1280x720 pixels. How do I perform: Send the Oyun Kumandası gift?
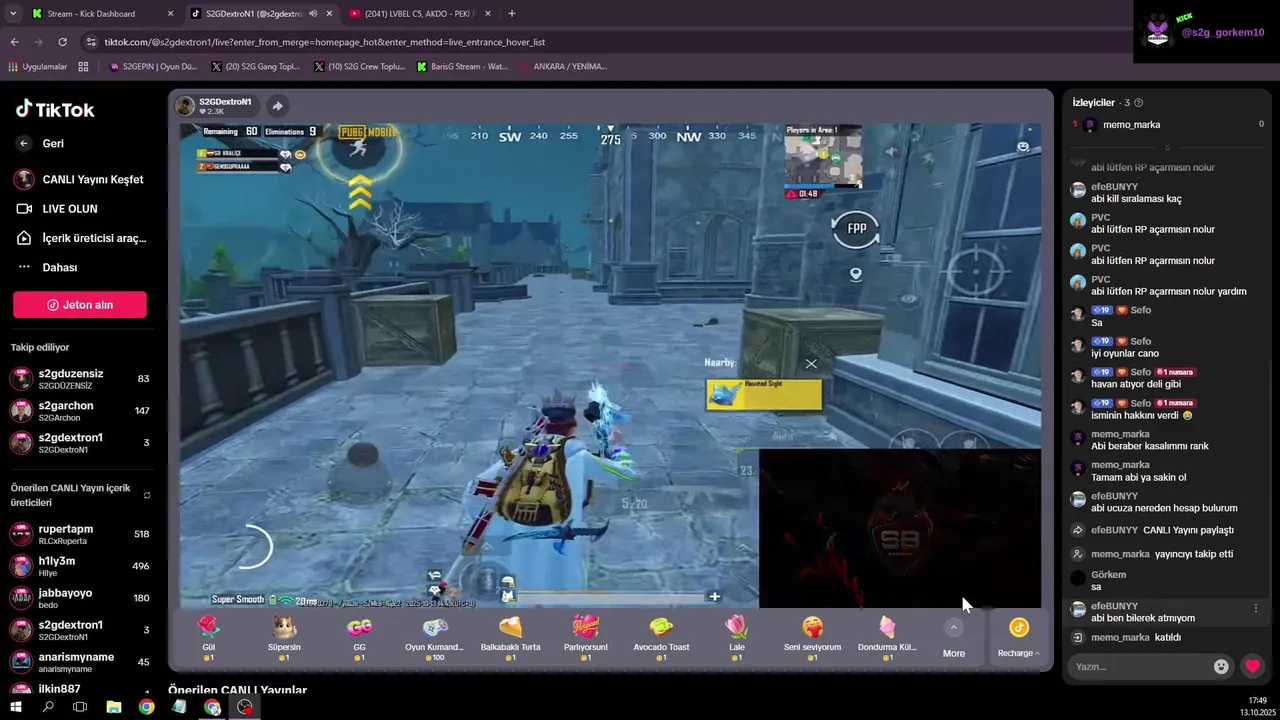pos(434,637)
